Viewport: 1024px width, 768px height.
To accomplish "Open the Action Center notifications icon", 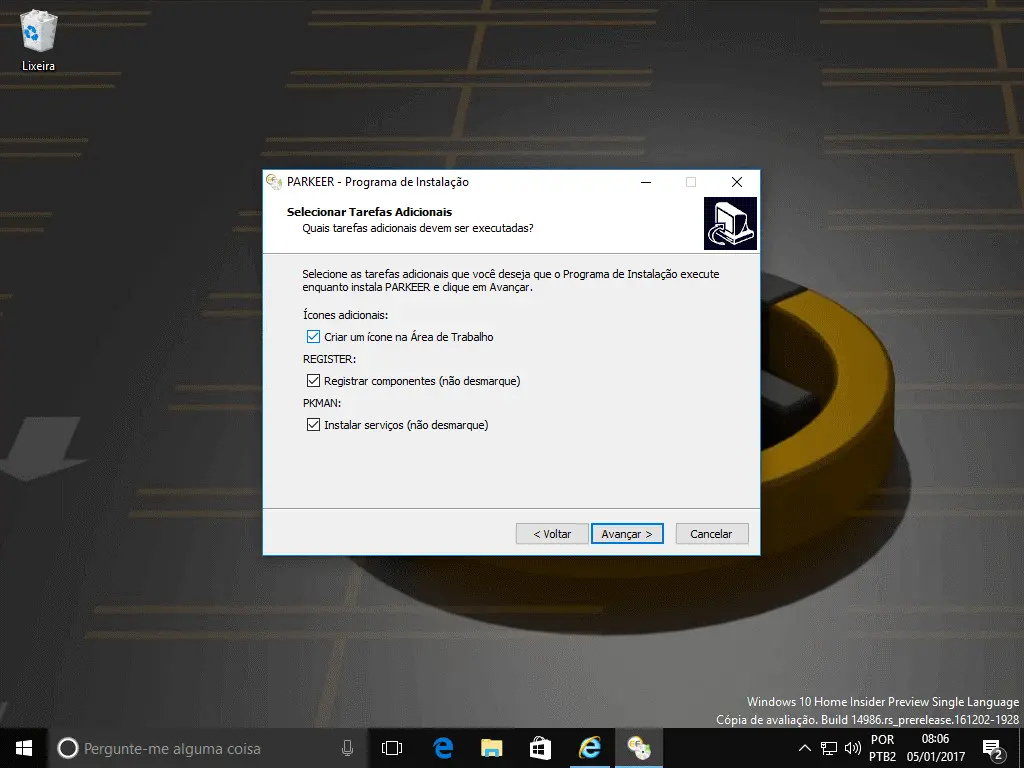I will [993, 748].
